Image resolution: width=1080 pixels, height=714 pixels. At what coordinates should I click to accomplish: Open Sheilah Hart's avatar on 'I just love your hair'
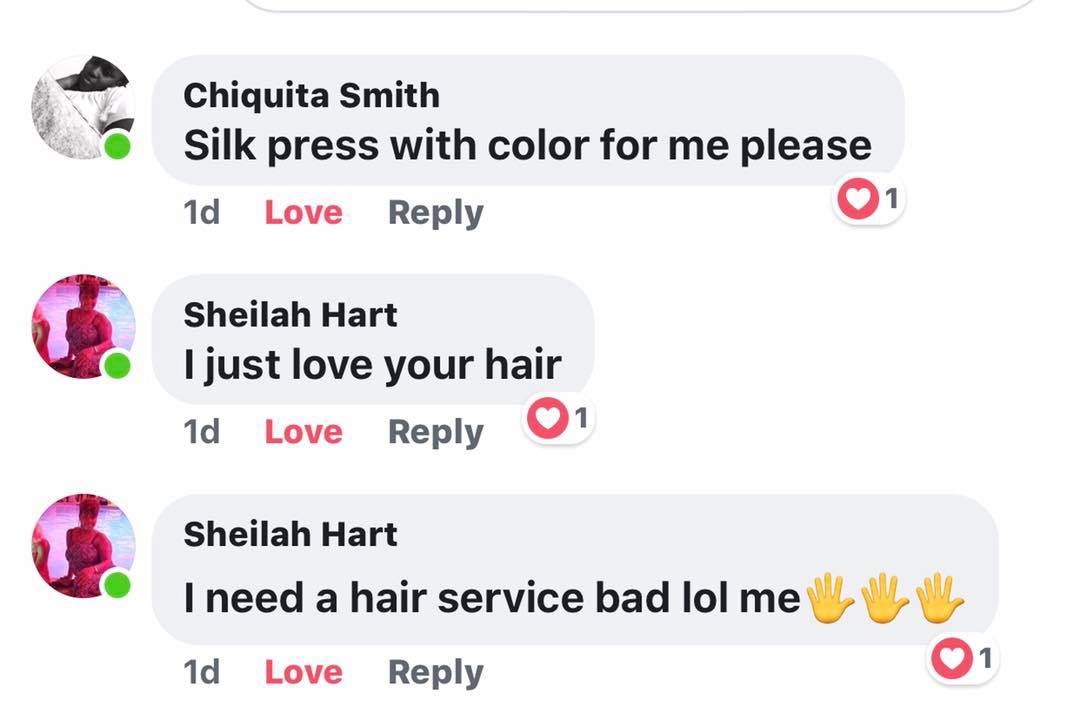[x=83, y=326]
